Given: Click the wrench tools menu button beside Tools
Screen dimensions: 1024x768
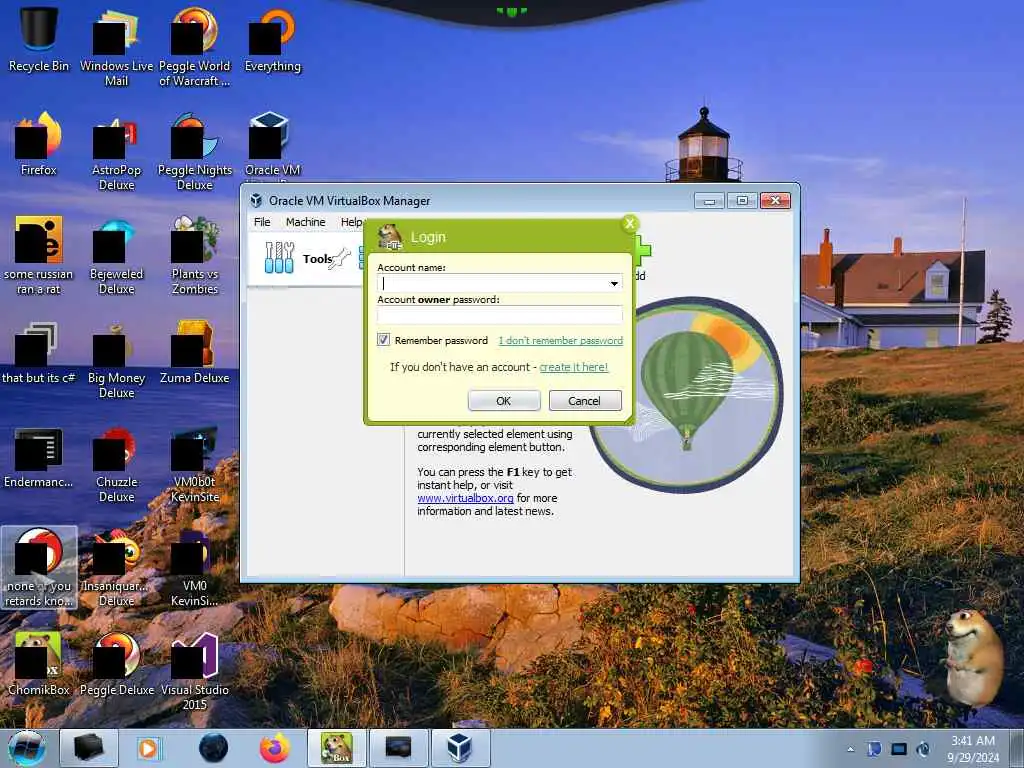Looking at the screenshot, I should (340, 259).
